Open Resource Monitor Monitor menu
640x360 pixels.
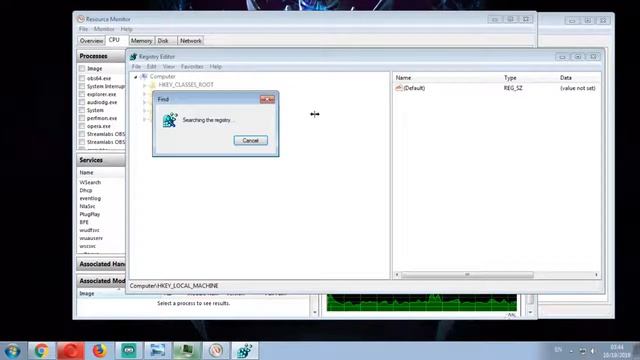pyautogui.click(x=104, y=29)
